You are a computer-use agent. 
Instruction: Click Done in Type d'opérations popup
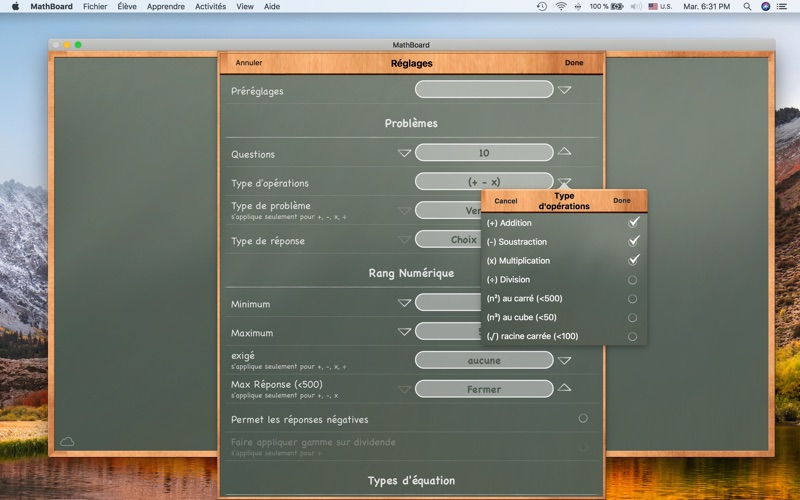621,201
